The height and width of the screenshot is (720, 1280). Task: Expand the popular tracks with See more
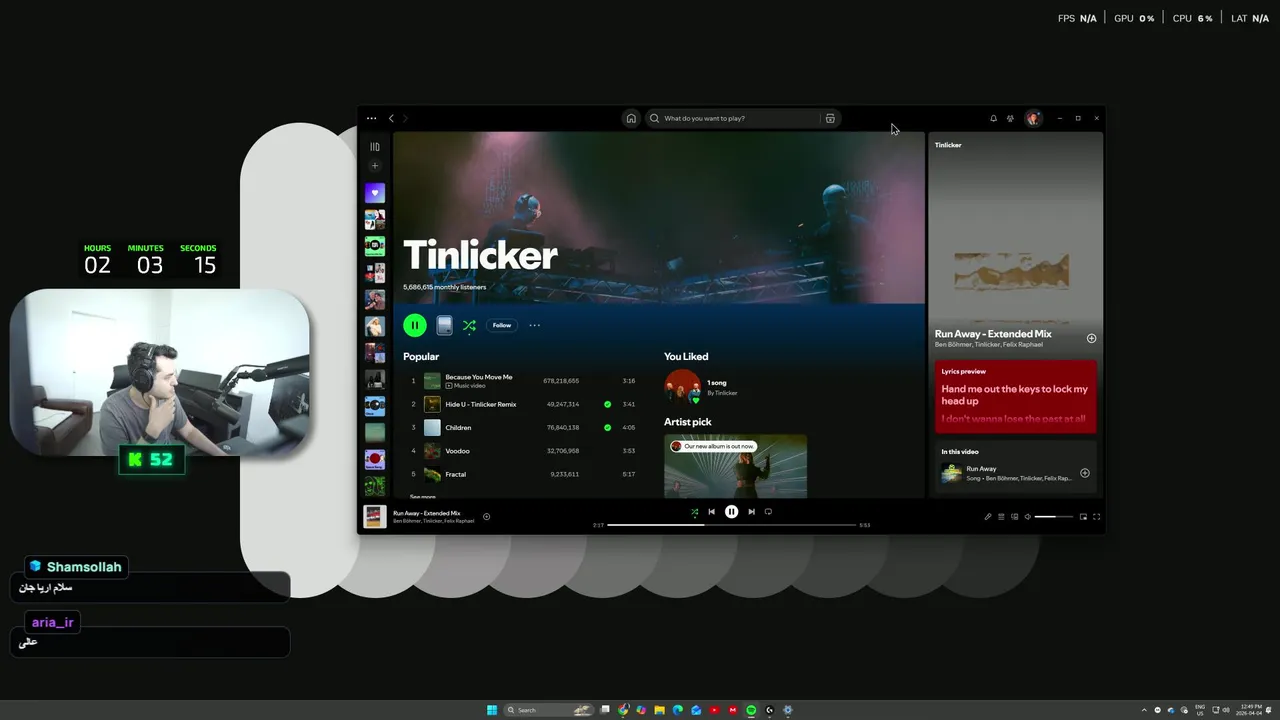pos(422,496)
